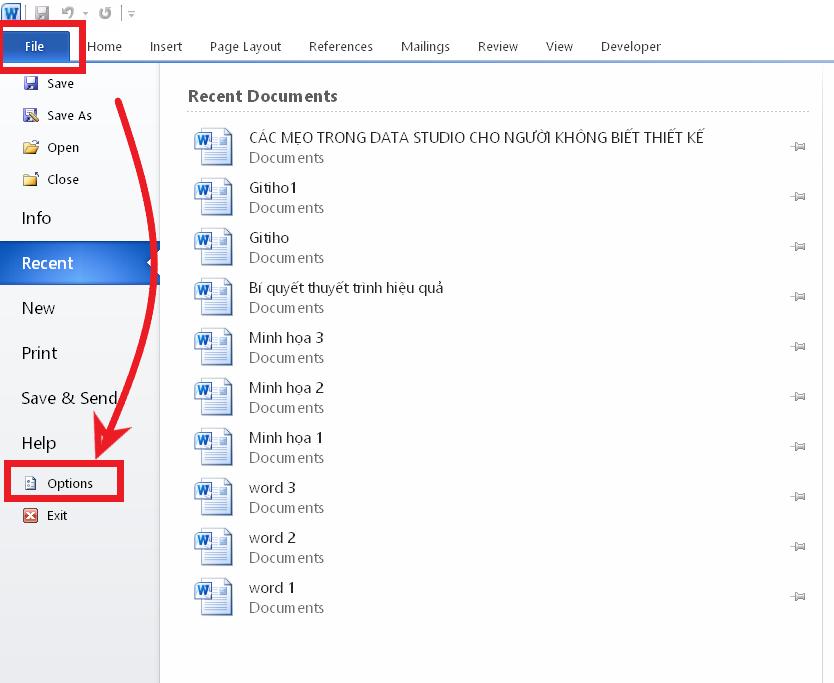The width and height of the screenshot is (834, 683).
Task: Pin the Gitiho document to the list
Action: point(797,246)
